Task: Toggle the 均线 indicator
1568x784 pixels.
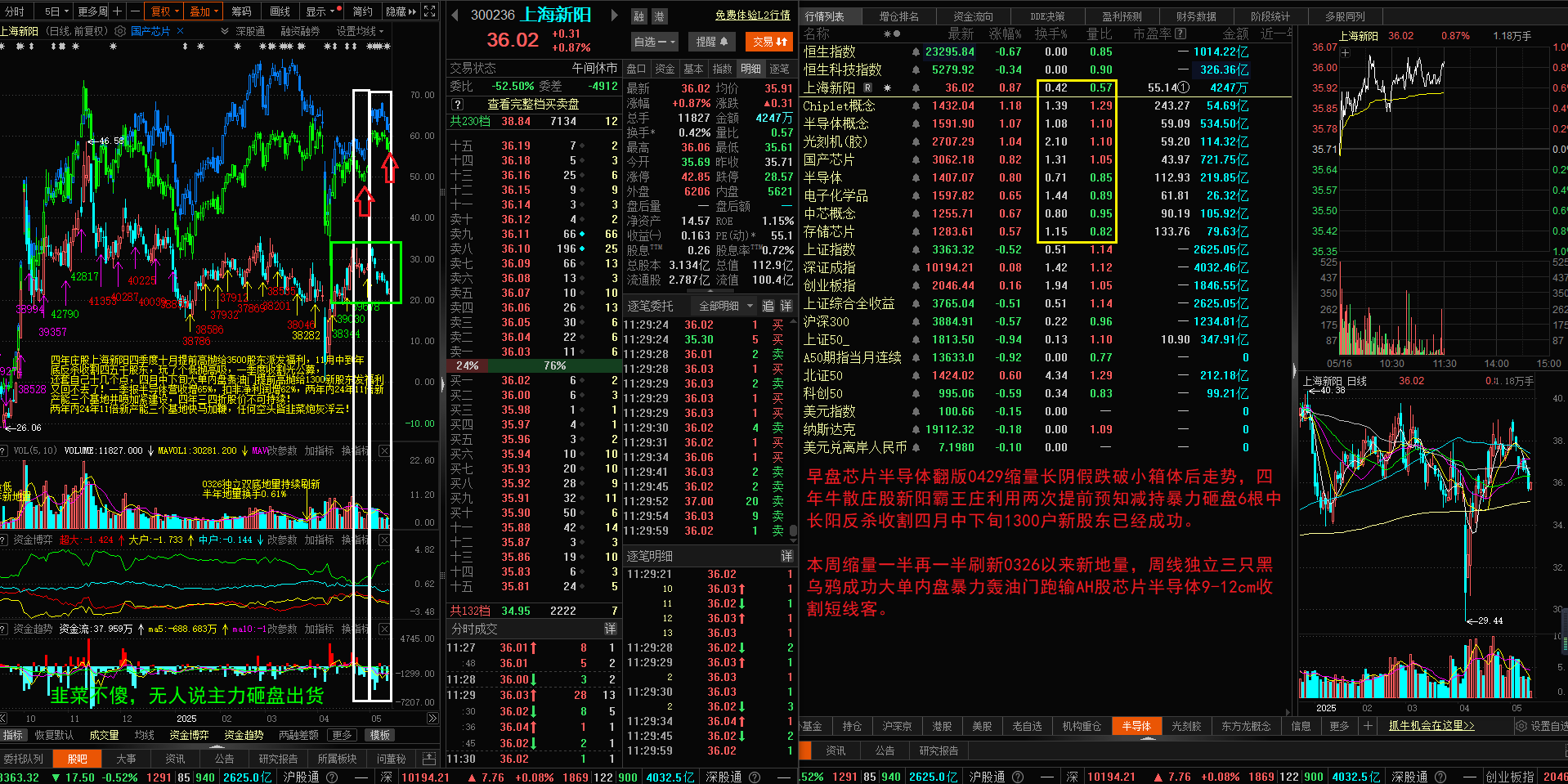Action: (x=145, y=735)
